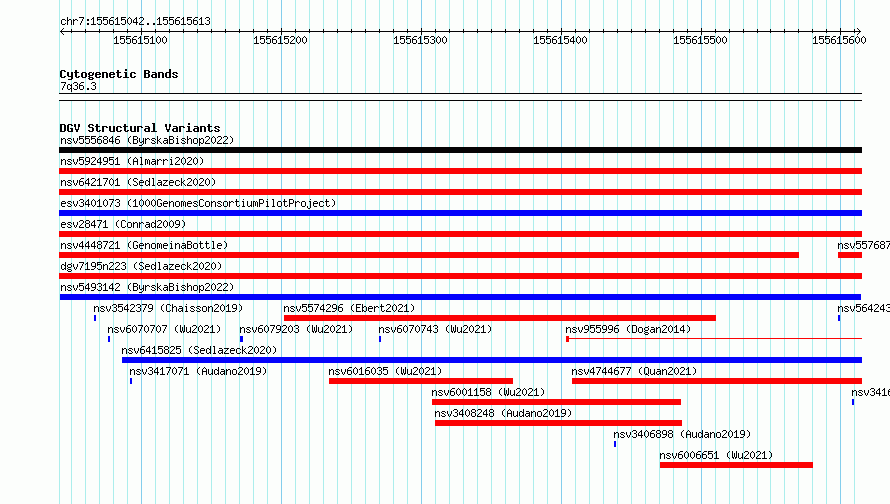The height and width of the screenshot is (504, 890).
Task: Open nsv6001158 (Wu2021) label
Action: click(x=488, y=392)
